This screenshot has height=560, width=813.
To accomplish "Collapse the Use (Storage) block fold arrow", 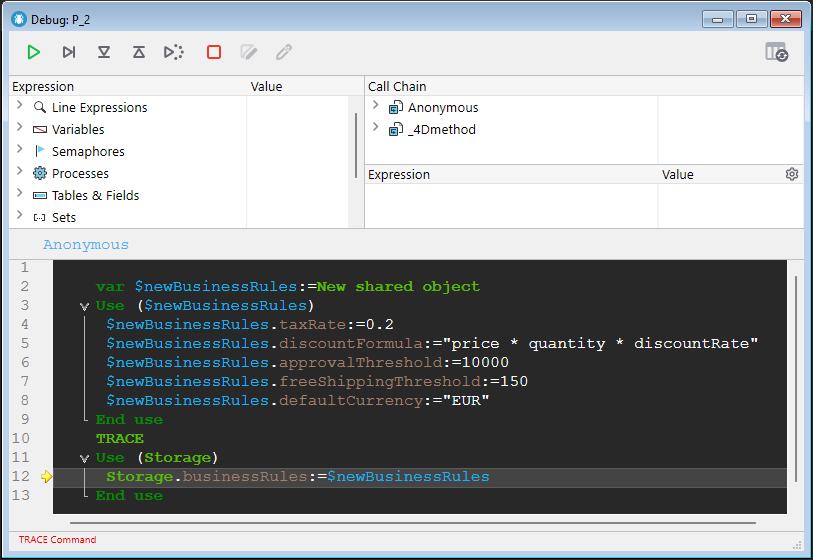I will coord(84,458).
